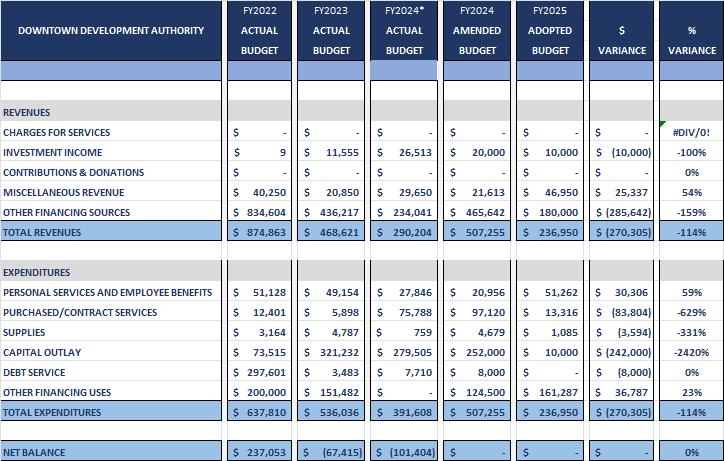Select Personal Services FY2022 value 51,128
The height and width of the screenshot is (461, 724).
(259, 292)
